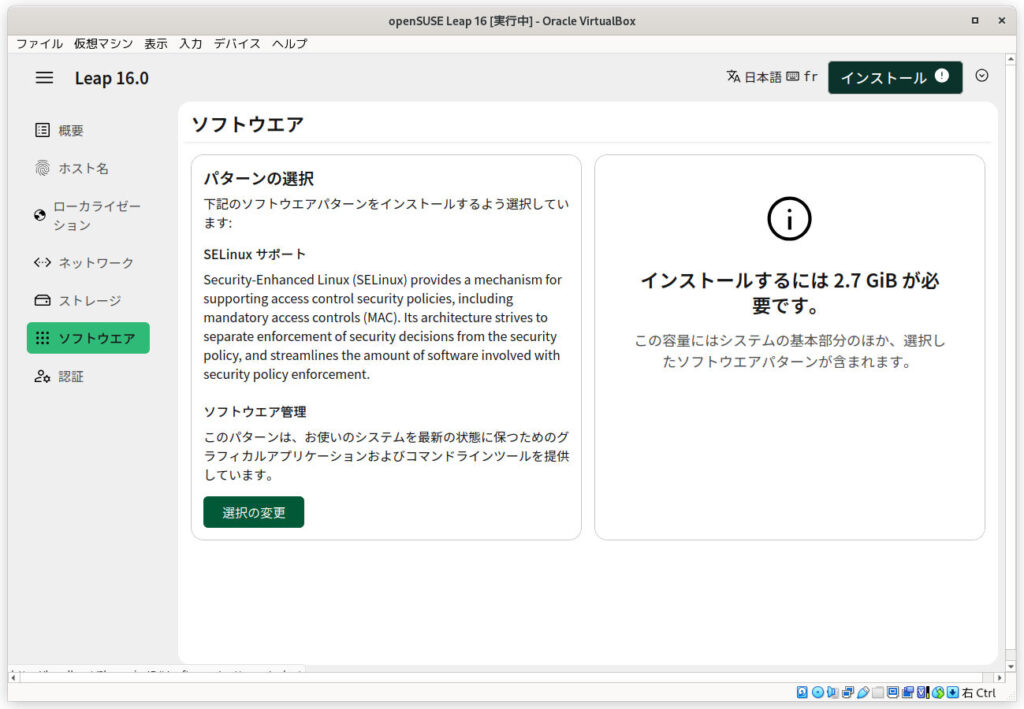Restore the VirtualBox window size

point(975,20)
